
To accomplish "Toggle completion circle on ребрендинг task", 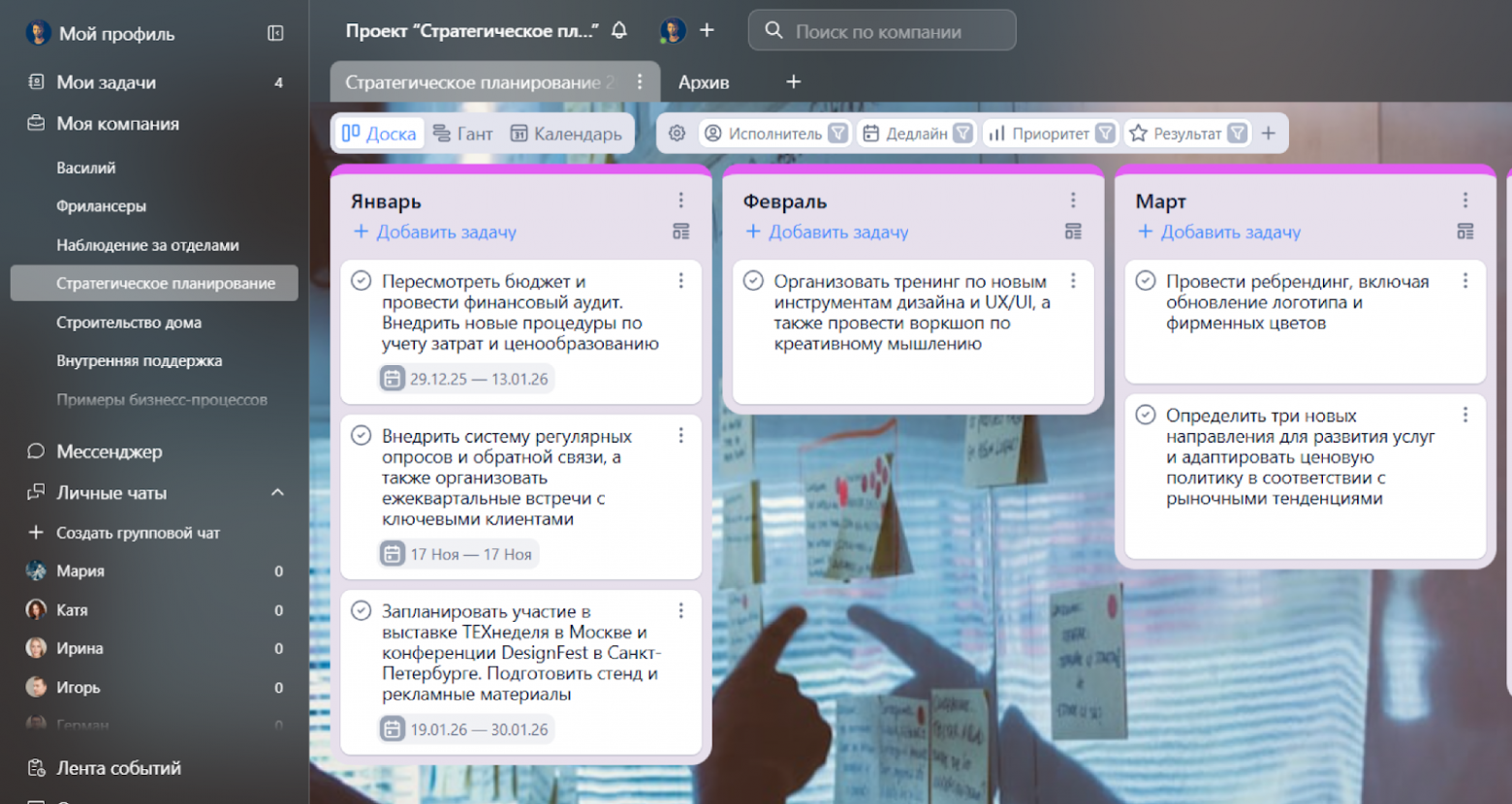I will point(1147,281).
